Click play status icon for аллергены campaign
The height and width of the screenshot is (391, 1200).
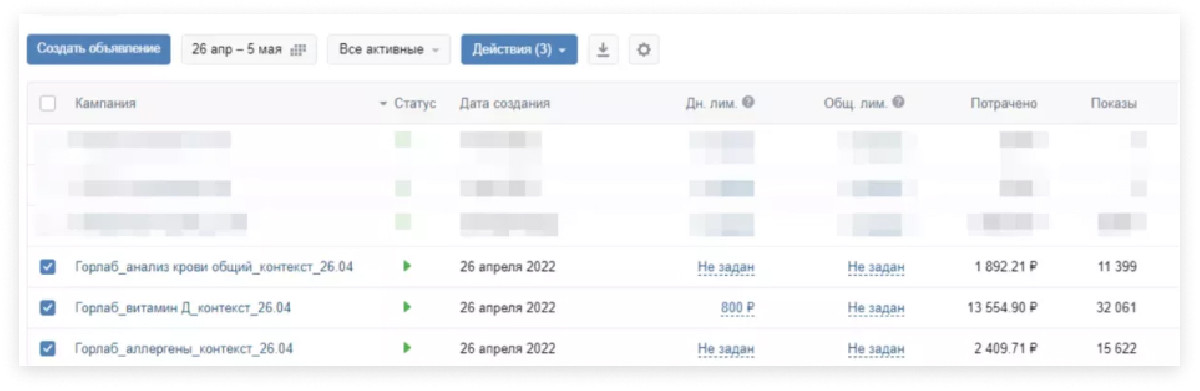pos(407,348)
